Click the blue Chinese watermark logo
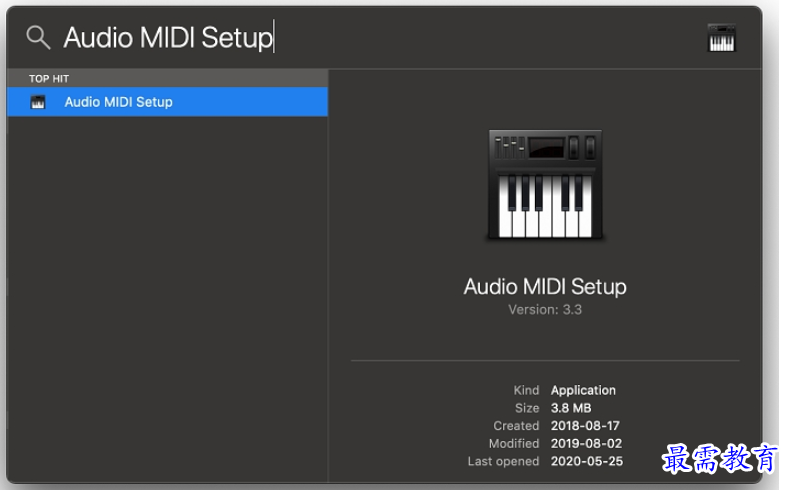The image size is (786, 490). point(719,458)
